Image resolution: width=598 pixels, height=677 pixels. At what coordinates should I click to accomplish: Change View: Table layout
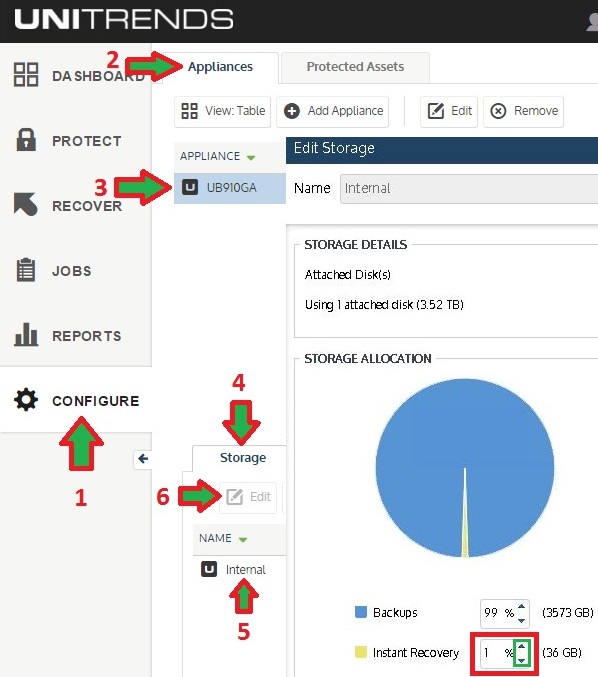coord(222,111)
